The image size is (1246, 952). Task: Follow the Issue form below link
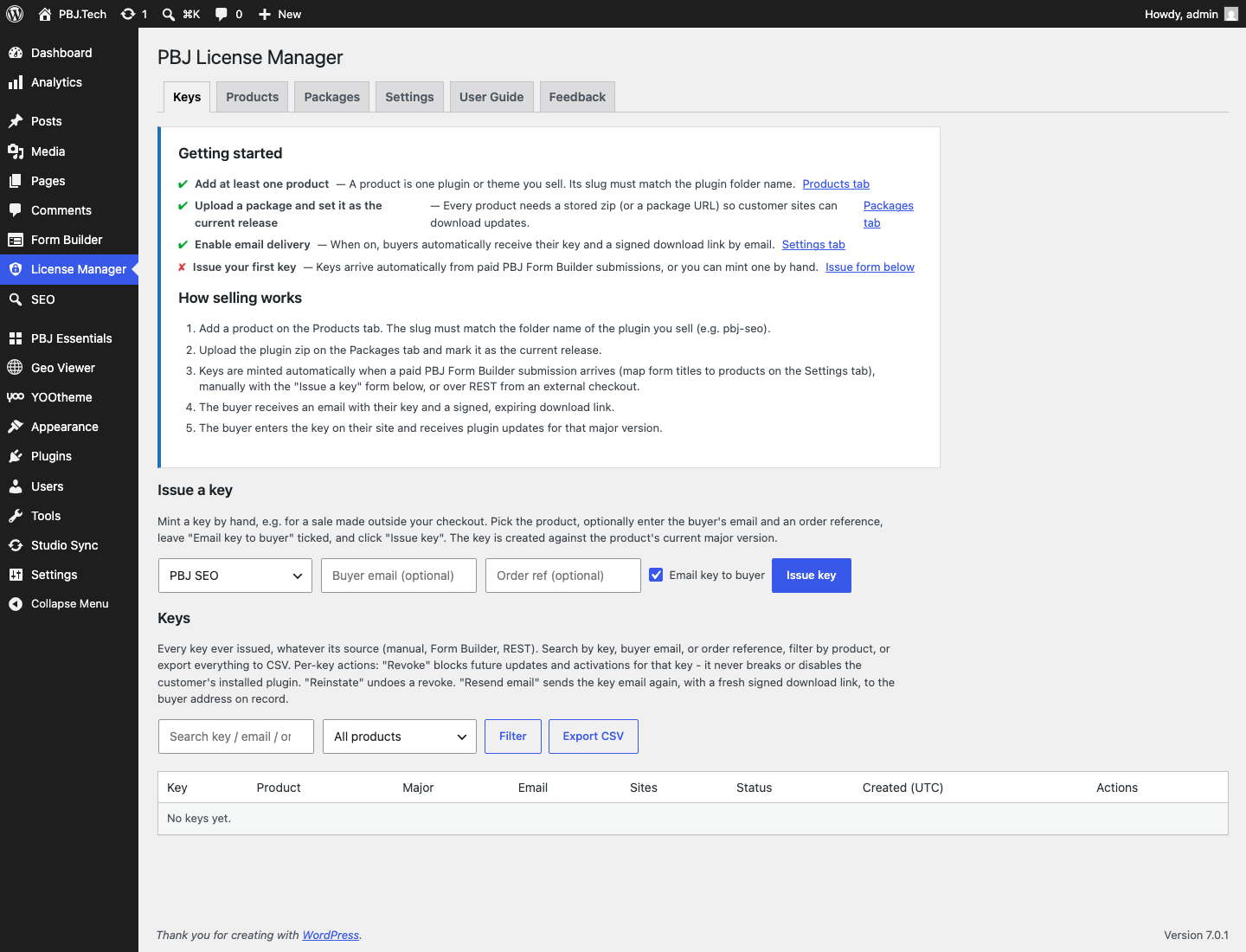[870, 267]
